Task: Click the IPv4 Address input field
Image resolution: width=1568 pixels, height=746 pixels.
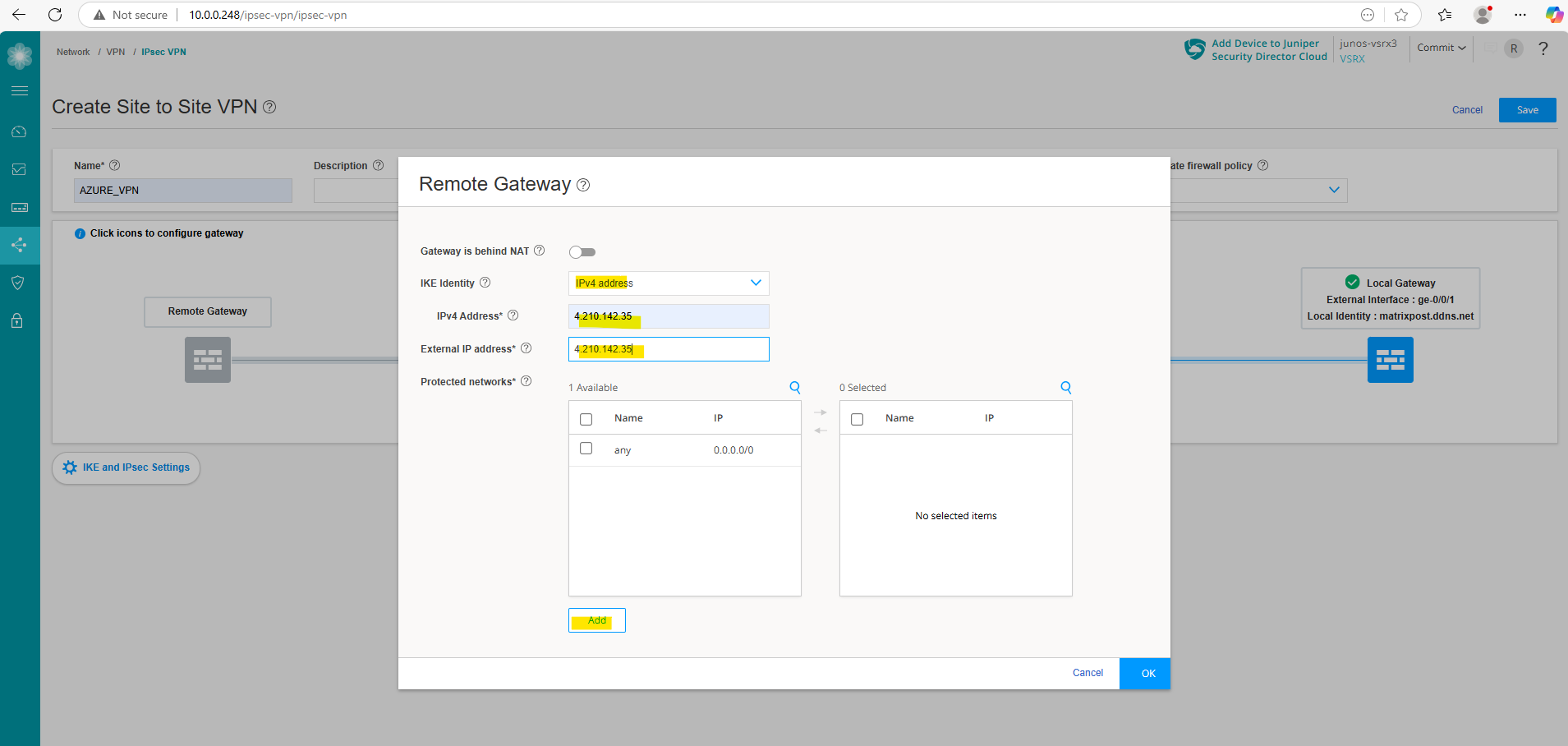Action: point(669,316)
